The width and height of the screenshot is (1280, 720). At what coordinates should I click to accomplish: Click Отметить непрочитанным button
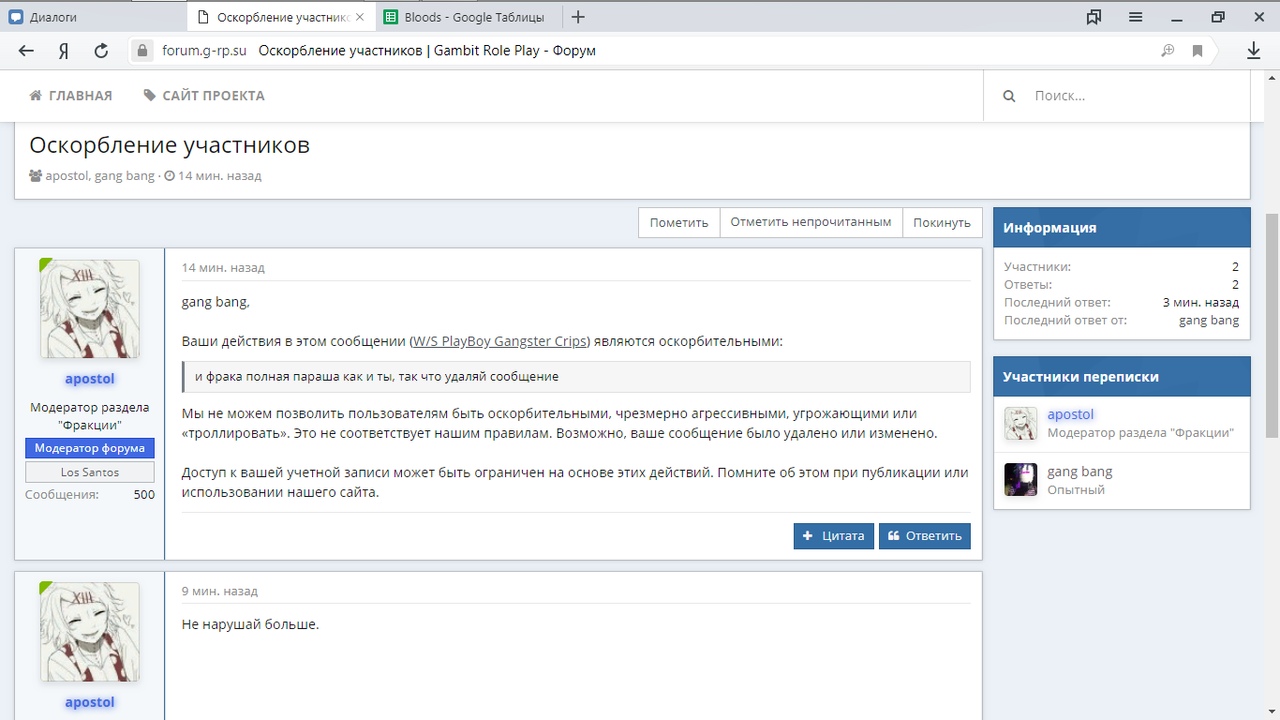810,222
